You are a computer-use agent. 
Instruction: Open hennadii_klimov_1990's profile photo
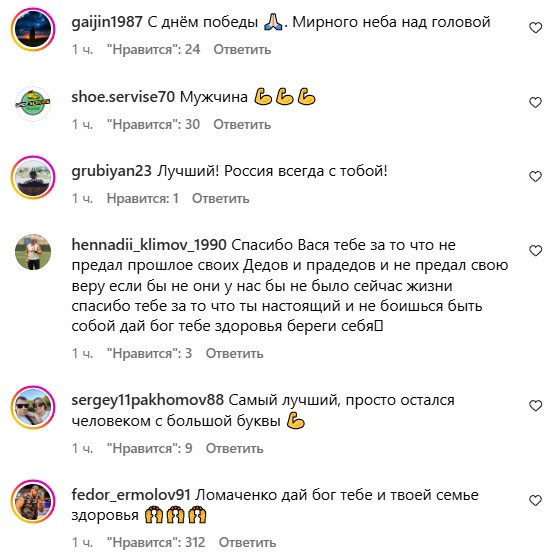(33, 252)
